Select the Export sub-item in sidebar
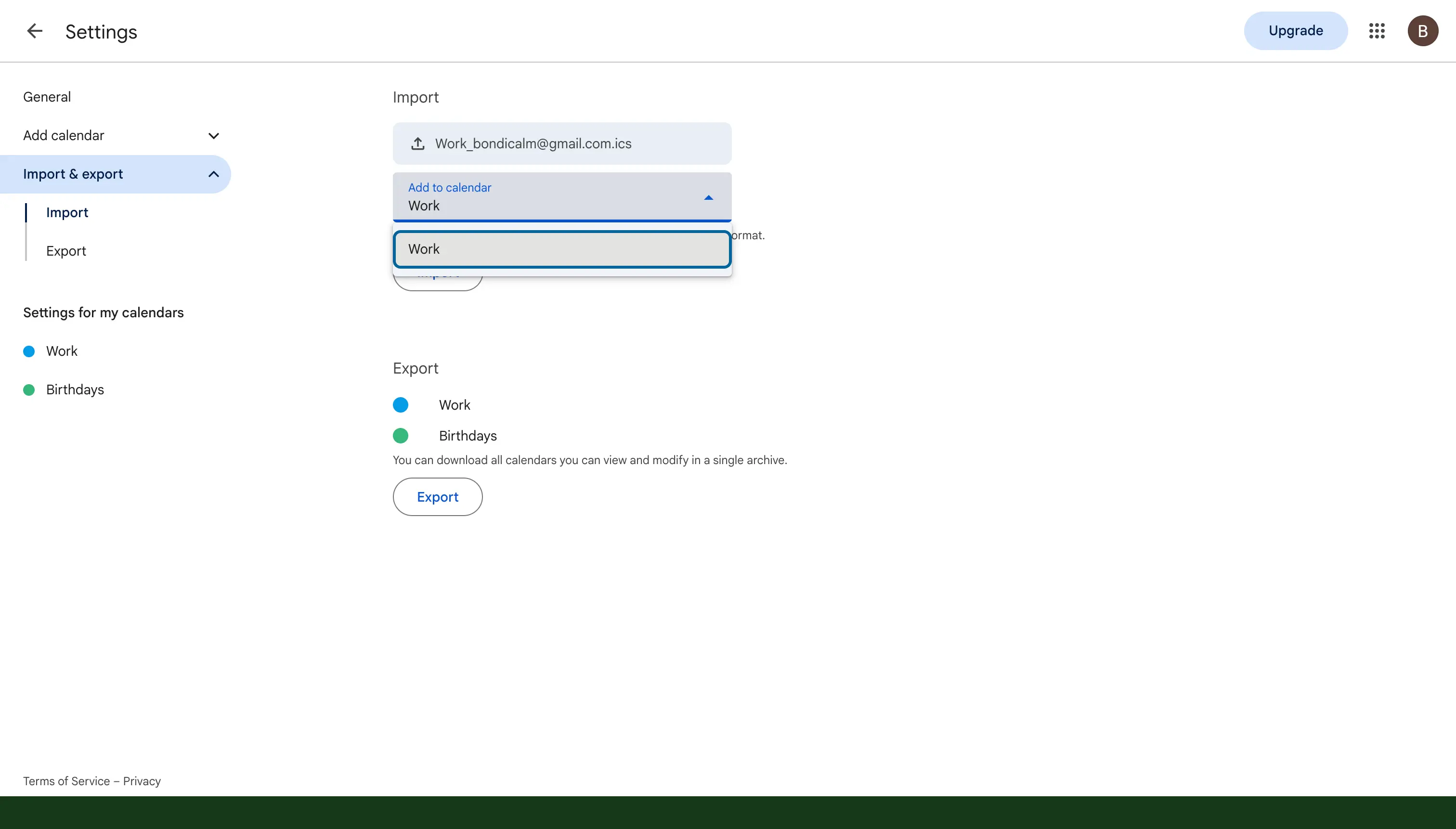The image size is (1456, 829). [66, 251]
